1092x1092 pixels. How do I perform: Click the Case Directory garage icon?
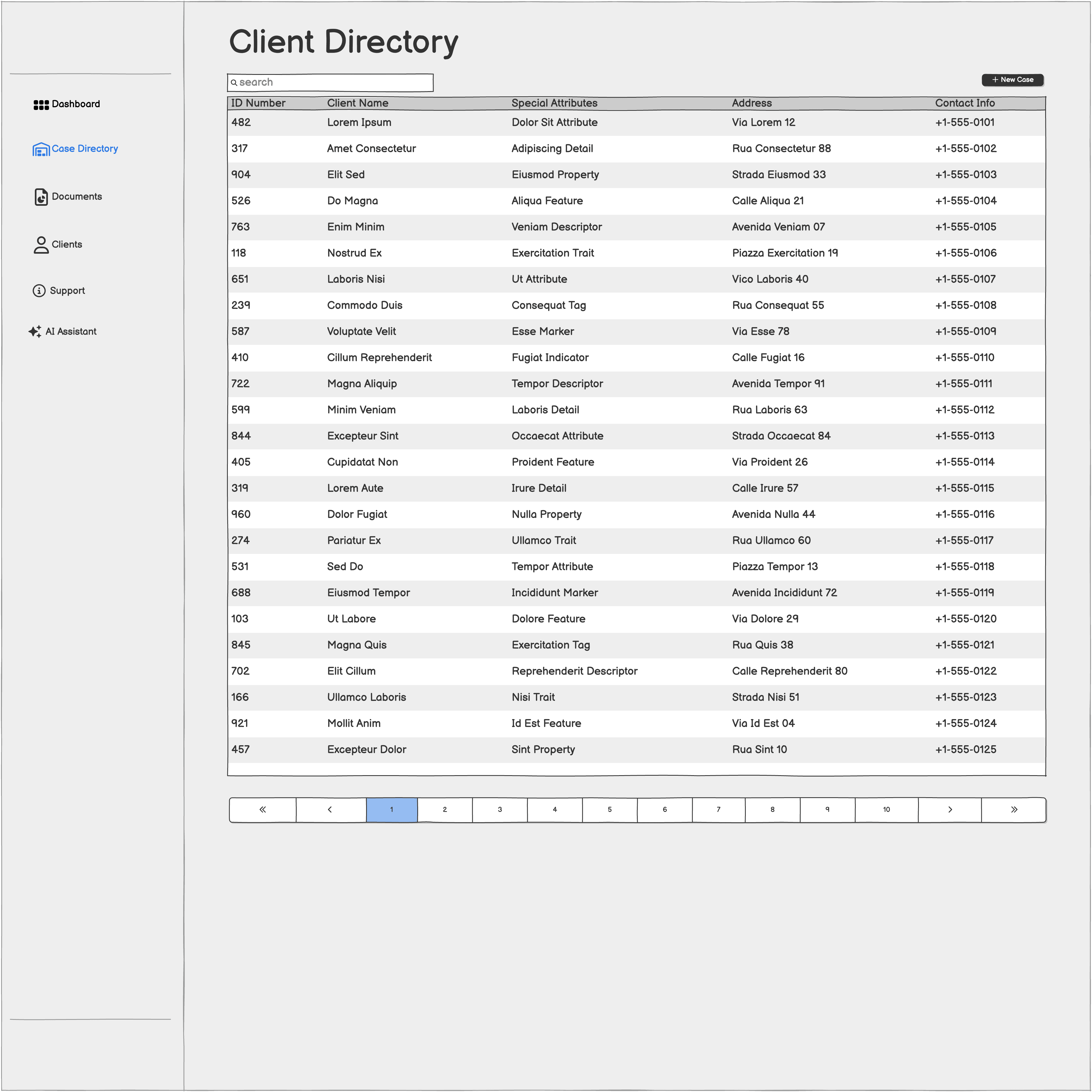click(41, 149)
